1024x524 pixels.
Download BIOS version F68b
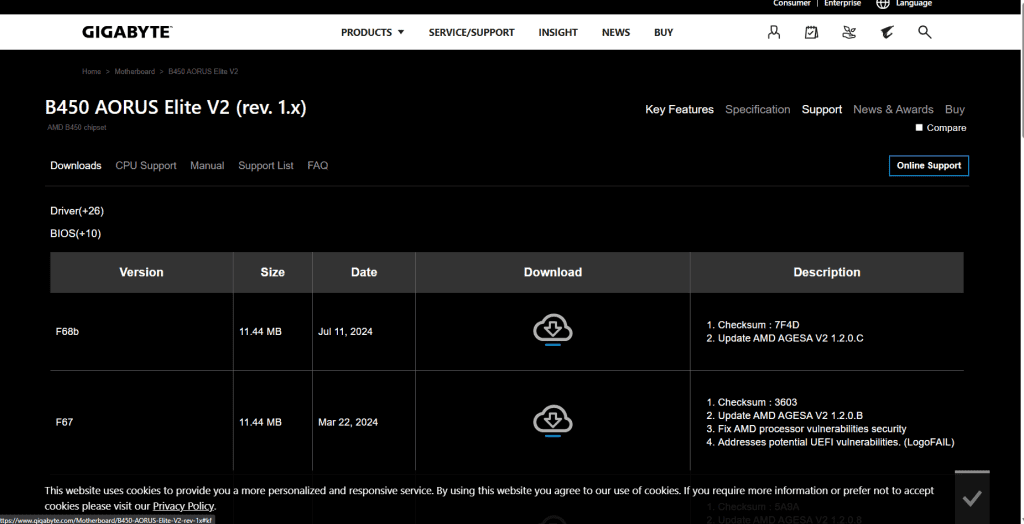pos(552,330)
